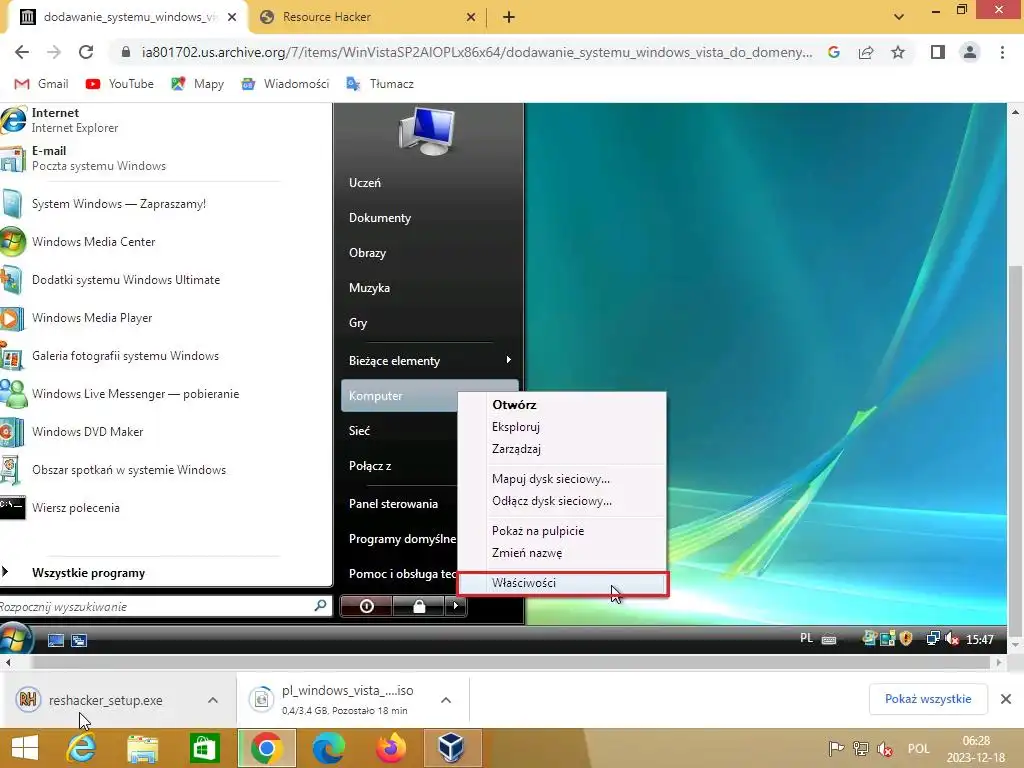
Task: Switch to Resource Hacker tab
Action: (368, 17)
